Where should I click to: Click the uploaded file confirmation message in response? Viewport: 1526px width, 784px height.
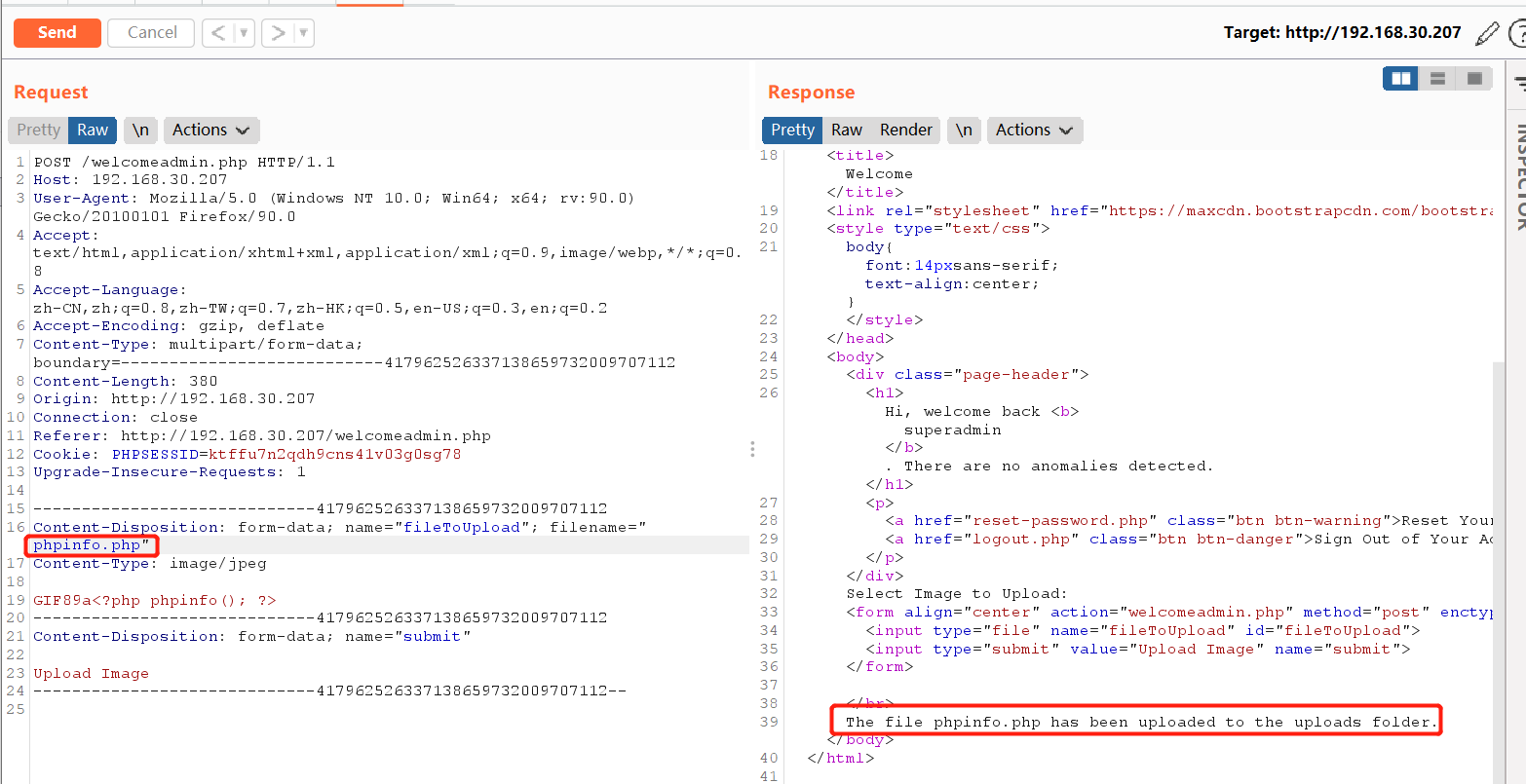(x=1142, y=722)
